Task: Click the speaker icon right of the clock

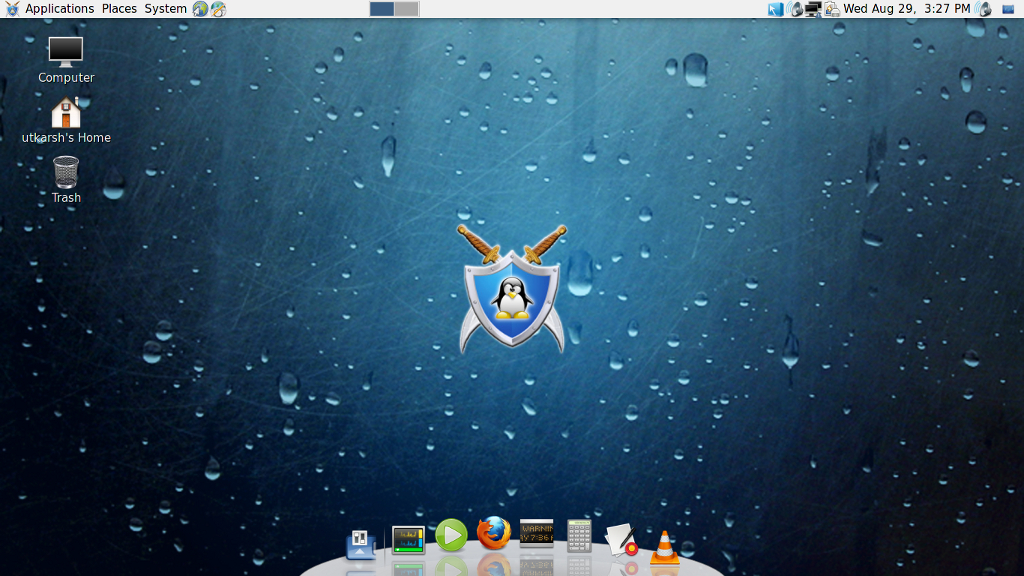Action: click(x=984, y=9)
